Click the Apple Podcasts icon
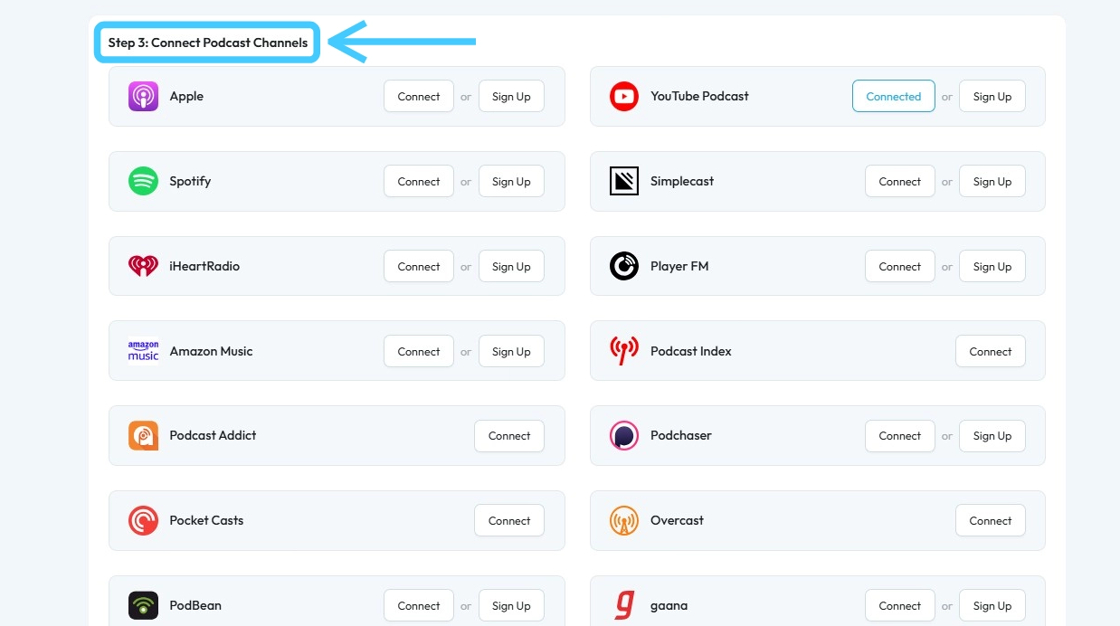 click(143, 96)
